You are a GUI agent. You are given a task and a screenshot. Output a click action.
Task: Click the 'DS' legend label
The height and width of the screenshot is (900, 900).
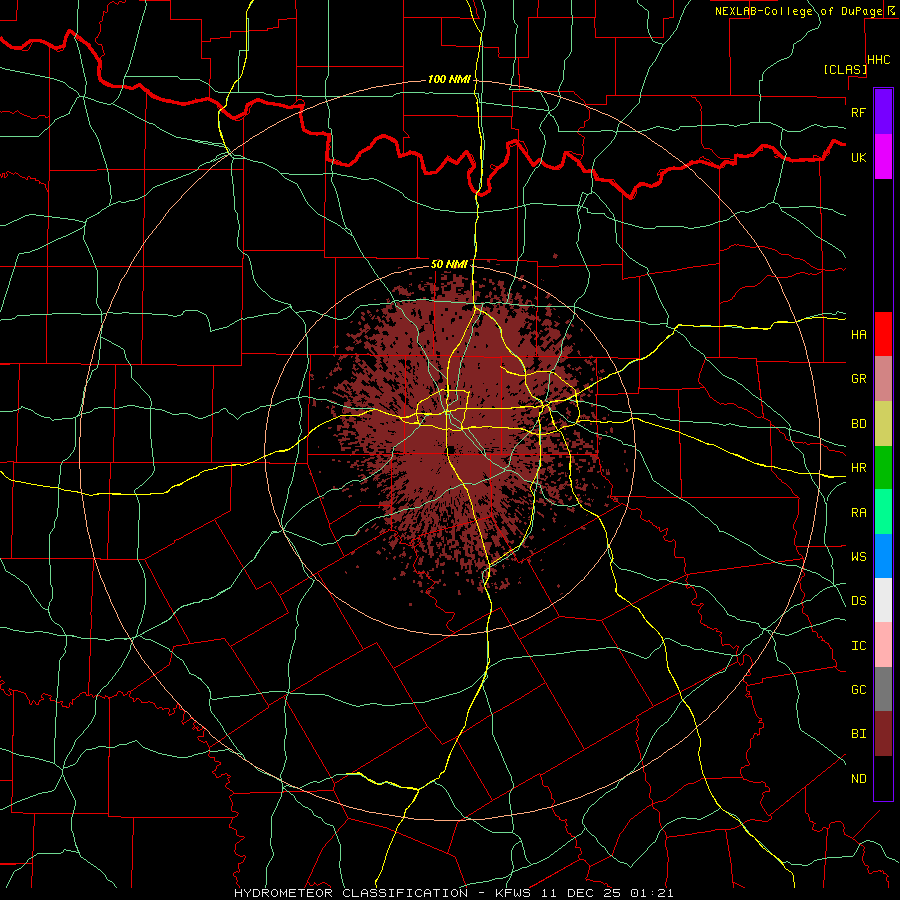point(859,601)
